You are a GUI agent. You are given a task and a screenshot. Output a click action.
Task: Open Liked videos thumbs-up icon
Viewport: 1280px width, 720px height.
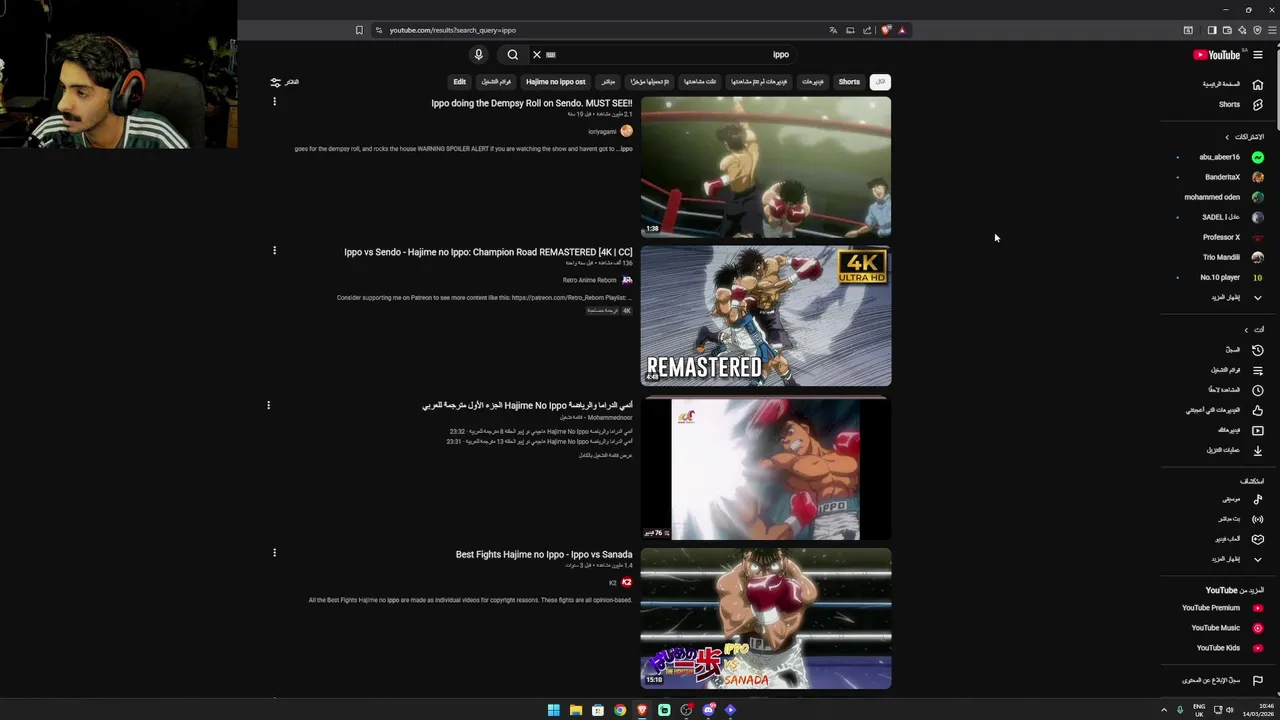pos(1258,410)
